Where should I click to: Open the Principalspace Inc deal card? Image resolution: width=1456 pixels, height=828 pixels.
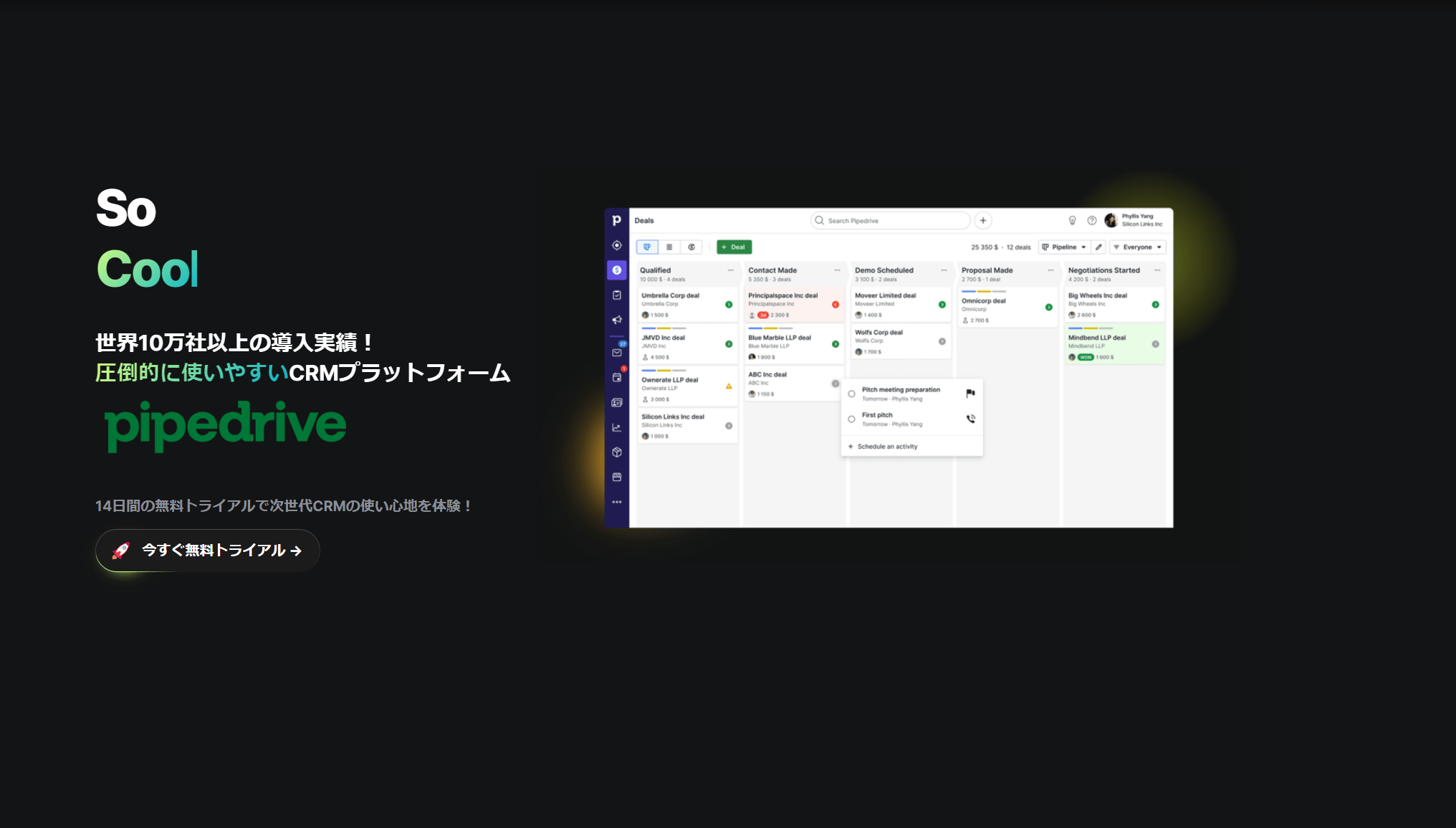tap(794, 305)
